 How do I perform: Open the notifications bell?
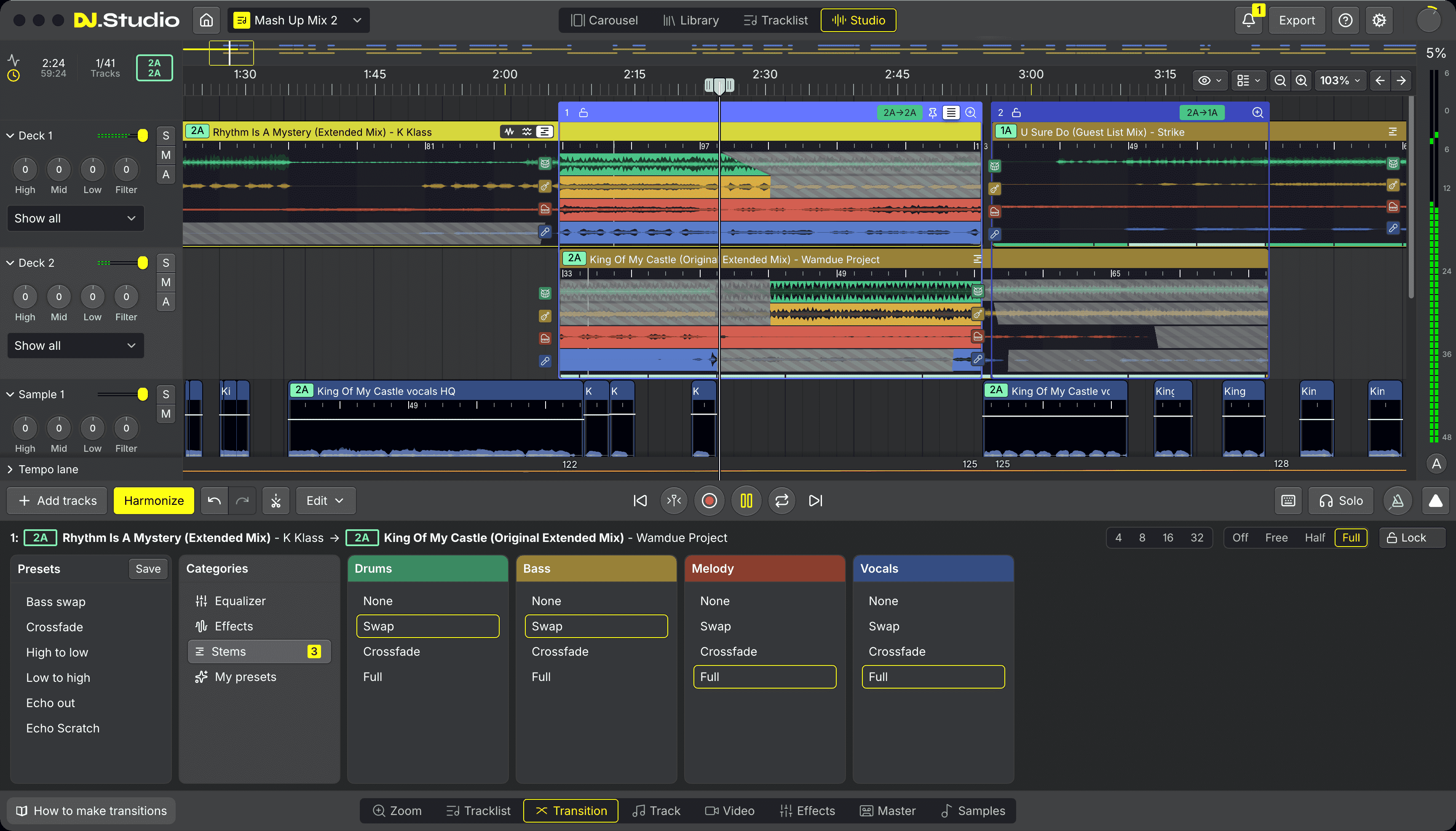1248,21
